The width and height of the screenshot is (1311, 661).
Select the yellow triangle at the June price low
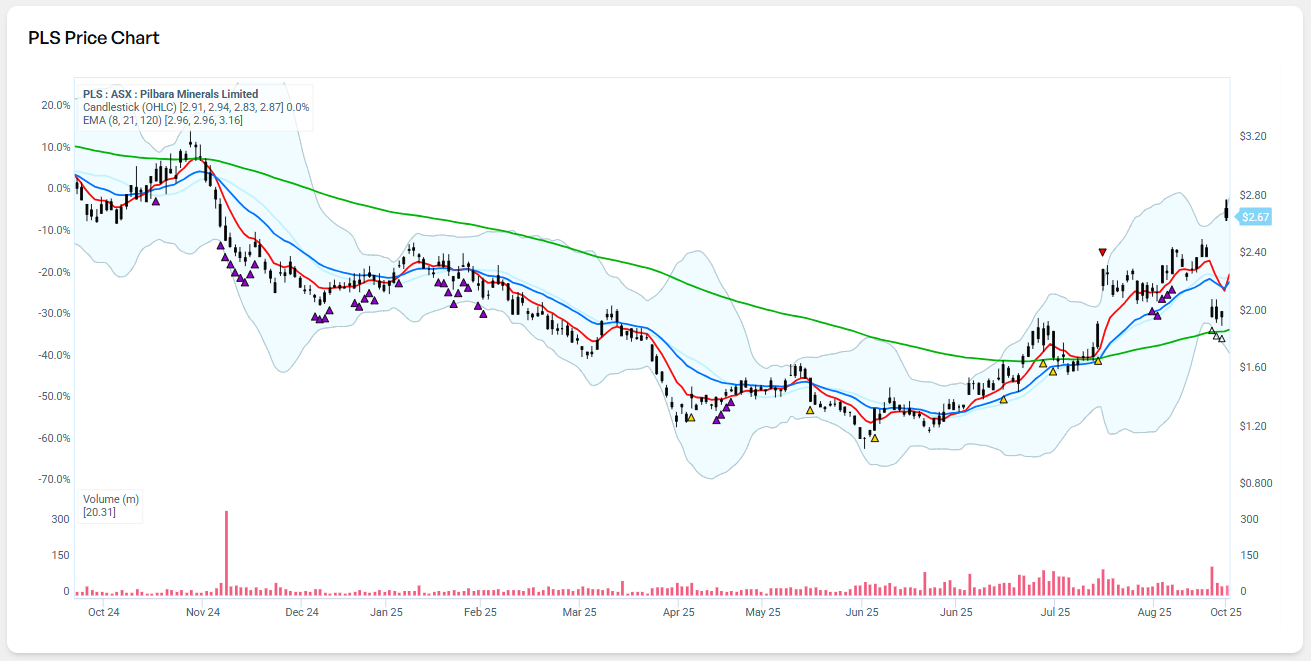pyautogui.click(x=875, y=438)
